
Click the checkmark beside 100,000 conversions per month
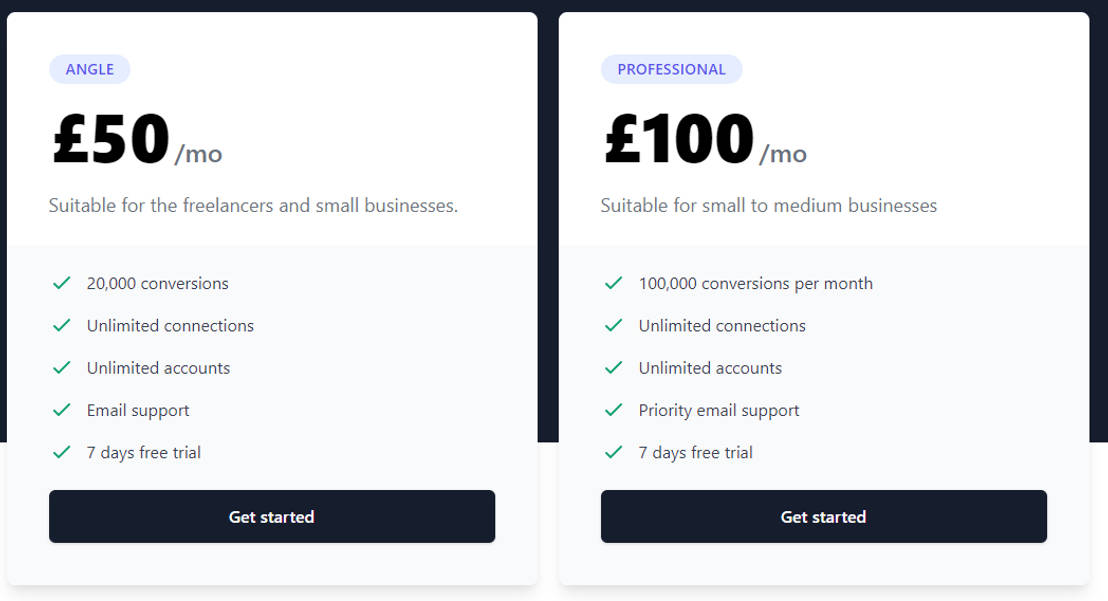(x=613, y=284)
